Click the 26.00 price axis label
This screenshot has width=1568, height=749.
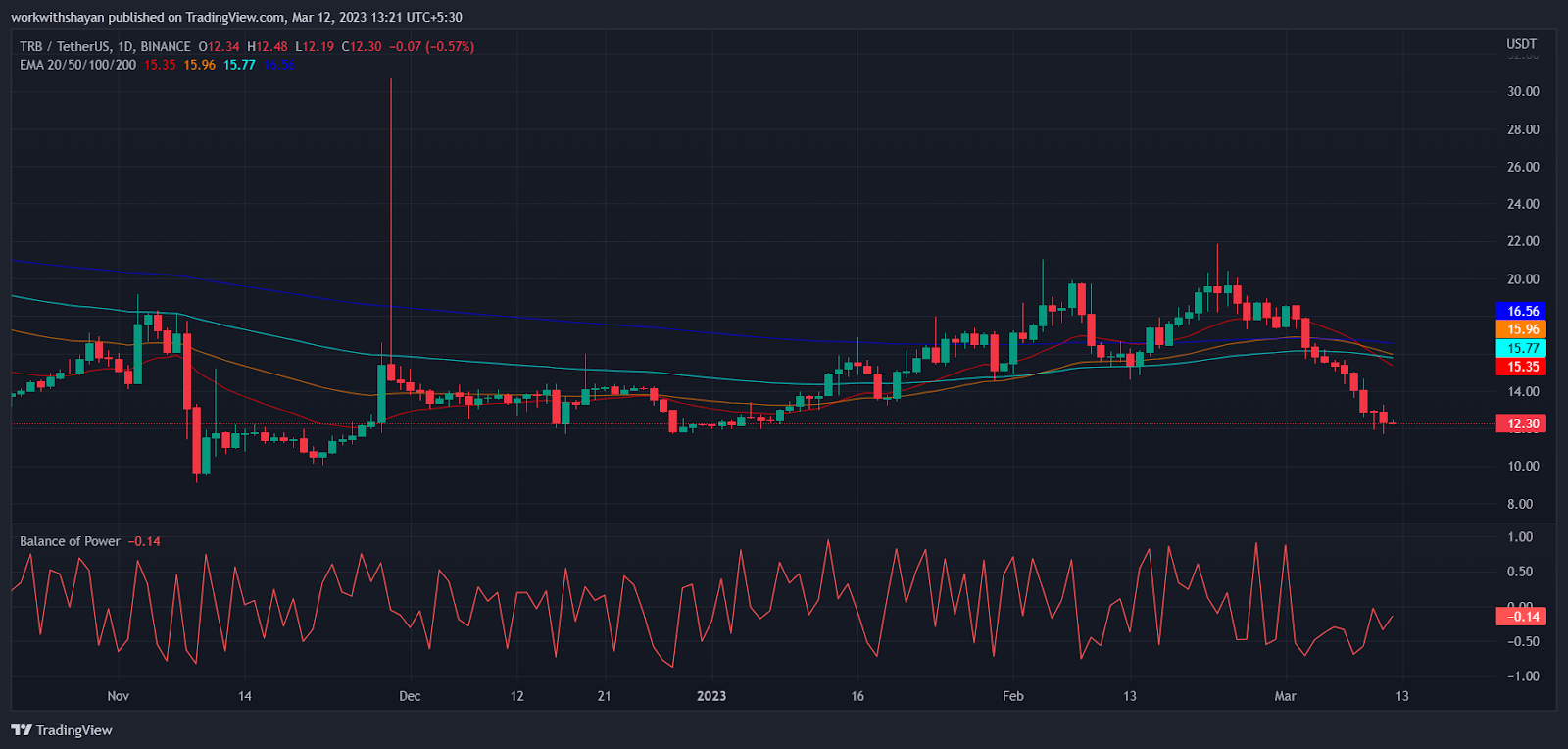[x=1523, y=167]
